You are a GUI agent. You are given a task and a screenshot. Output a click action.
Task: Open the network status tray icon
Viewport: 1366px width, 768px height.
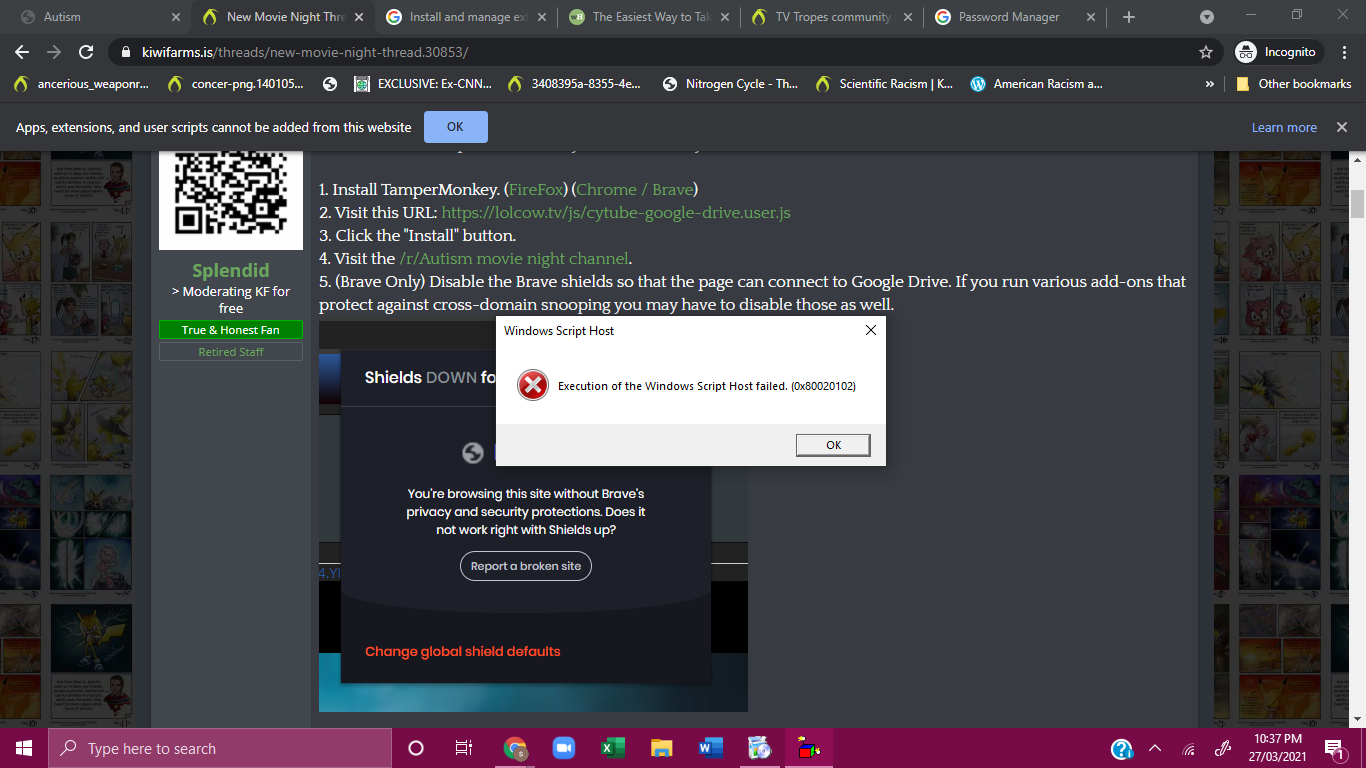point(1189,748)
